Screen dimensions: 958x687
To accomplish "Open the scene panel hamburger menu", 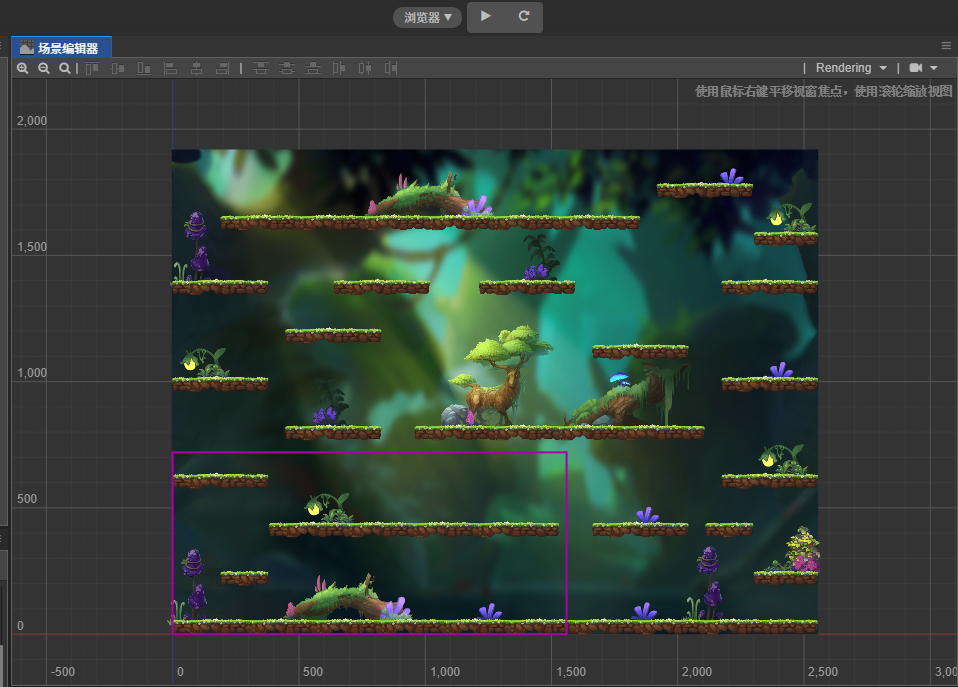I will pyautogui.click(x=946, y=46).
